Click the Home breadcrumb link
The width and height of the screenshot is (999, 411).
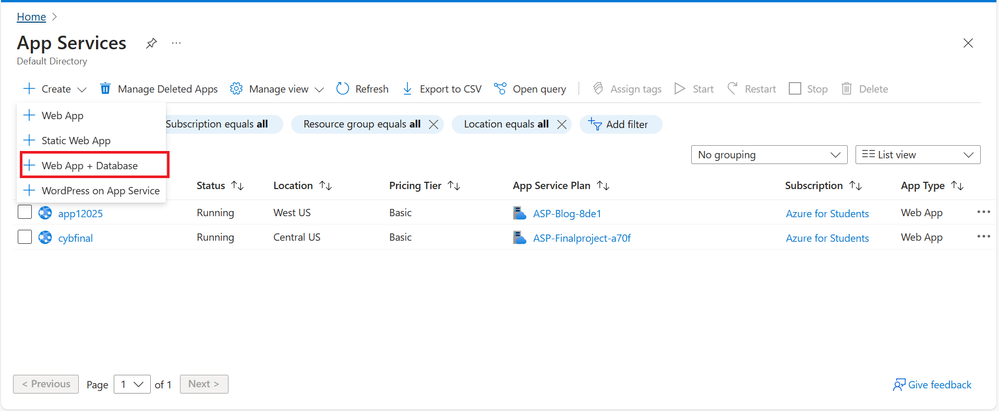[x=31, y=17]
